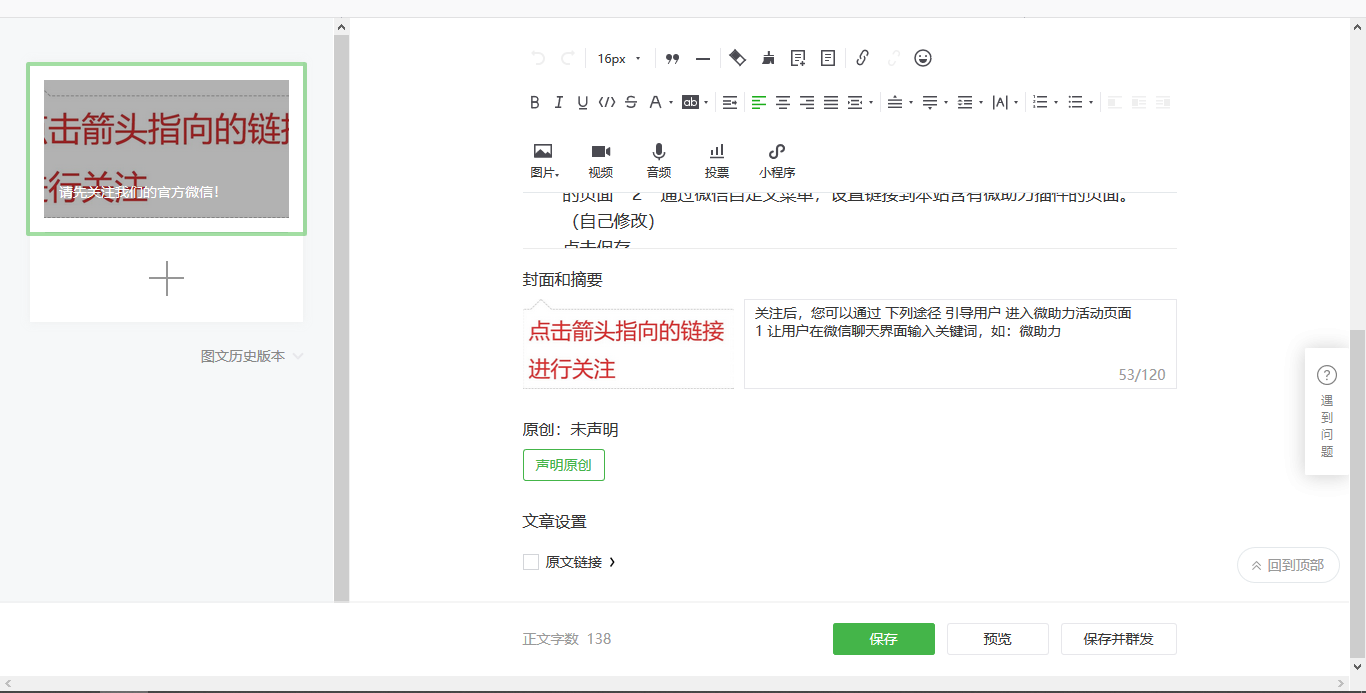The height and width of the screenshot is (693, 1366).
Task: Insert a picture via 图片 icon
Action: pyautogui.click(x=543, y=160)
